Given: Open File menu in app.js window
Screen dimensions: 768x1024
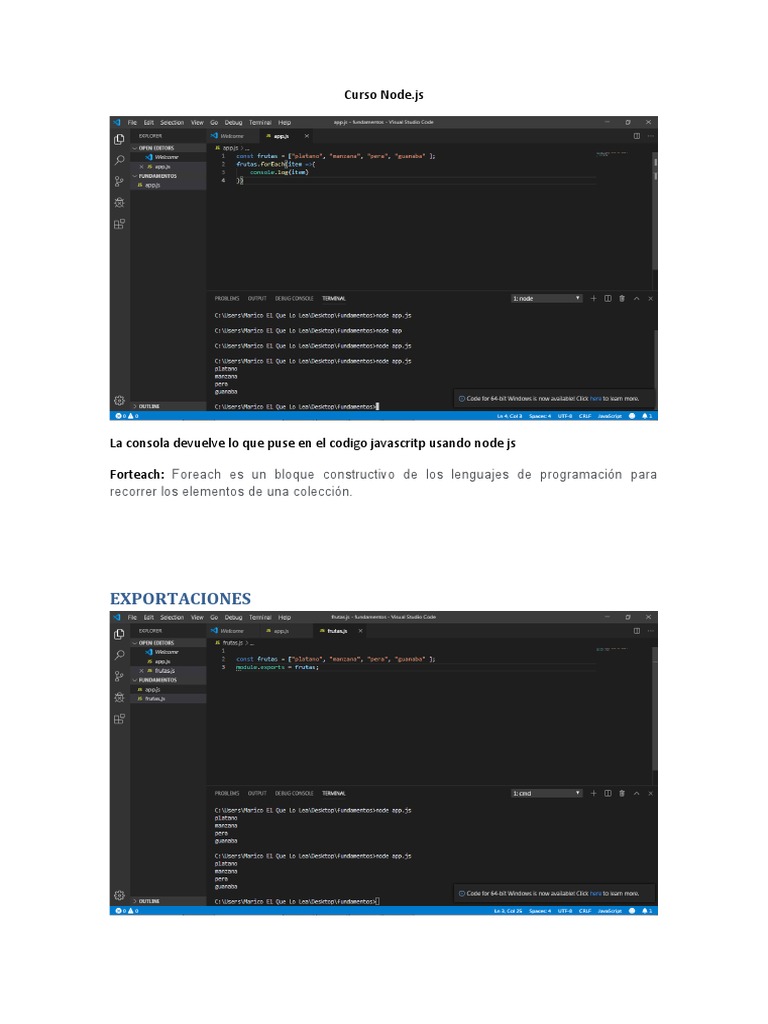Looking at the screenshot, I should coord(133,123).
